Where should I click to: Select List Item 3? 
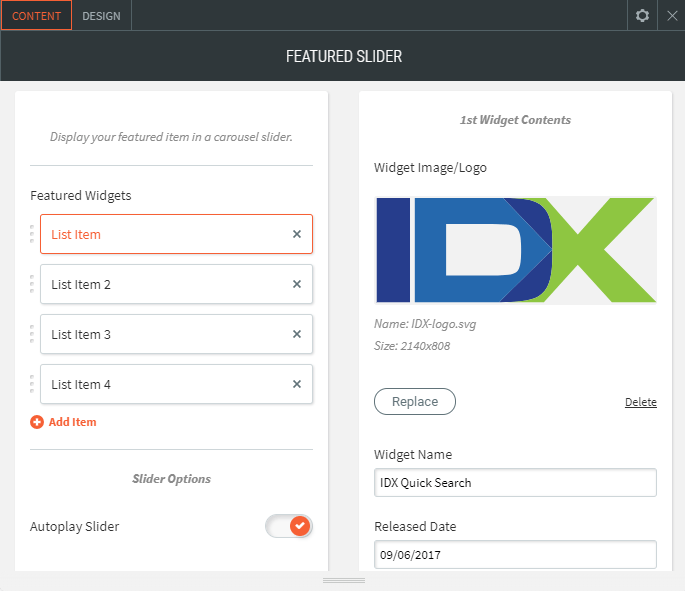pos(176,334)
